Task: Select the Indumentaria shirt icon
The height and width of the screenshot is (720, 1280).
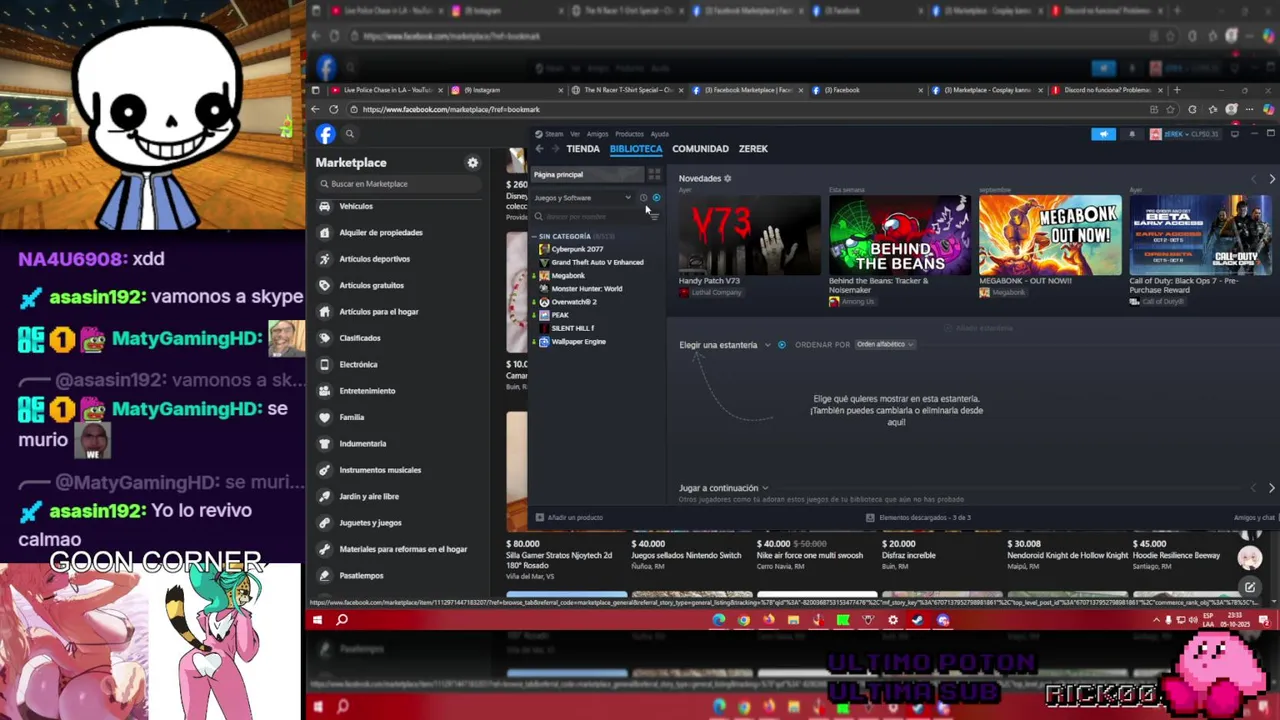Action: coord(324,443)
